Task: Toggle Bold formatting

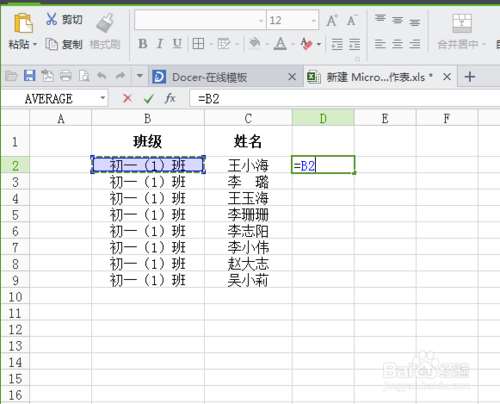Action: coord(143,44)
